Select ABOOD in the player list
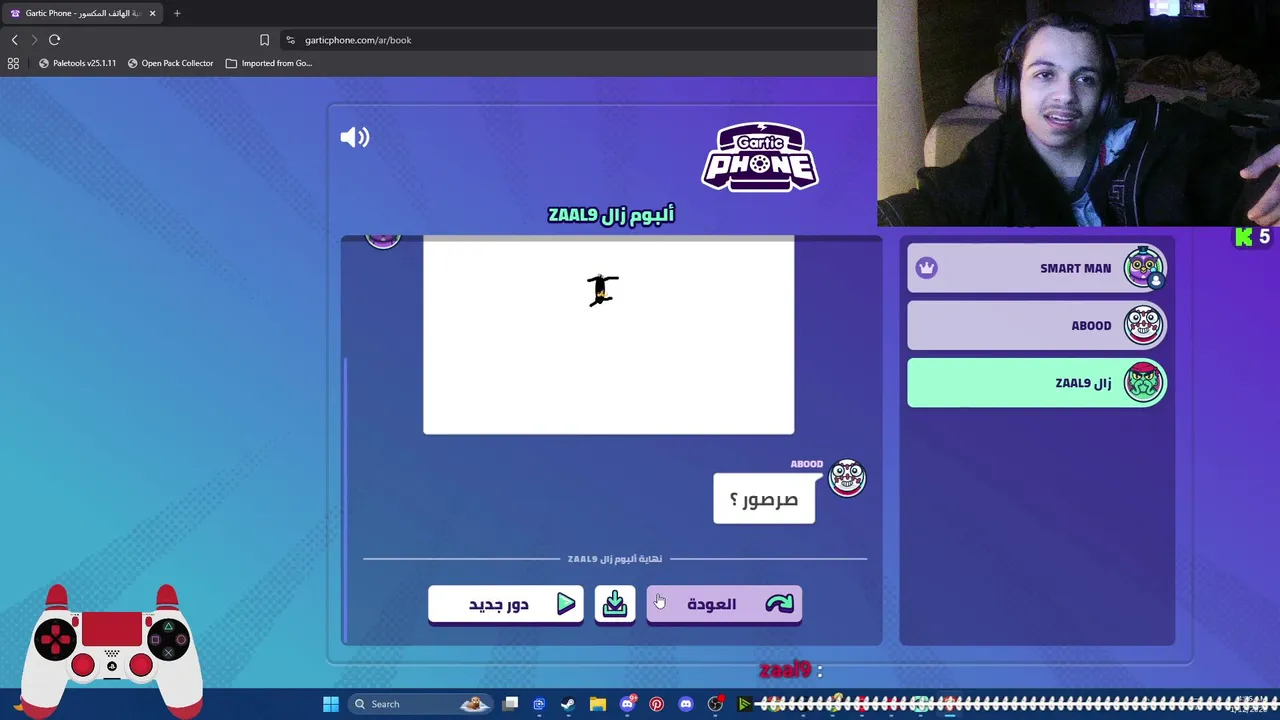 (x=1036, y=325)
